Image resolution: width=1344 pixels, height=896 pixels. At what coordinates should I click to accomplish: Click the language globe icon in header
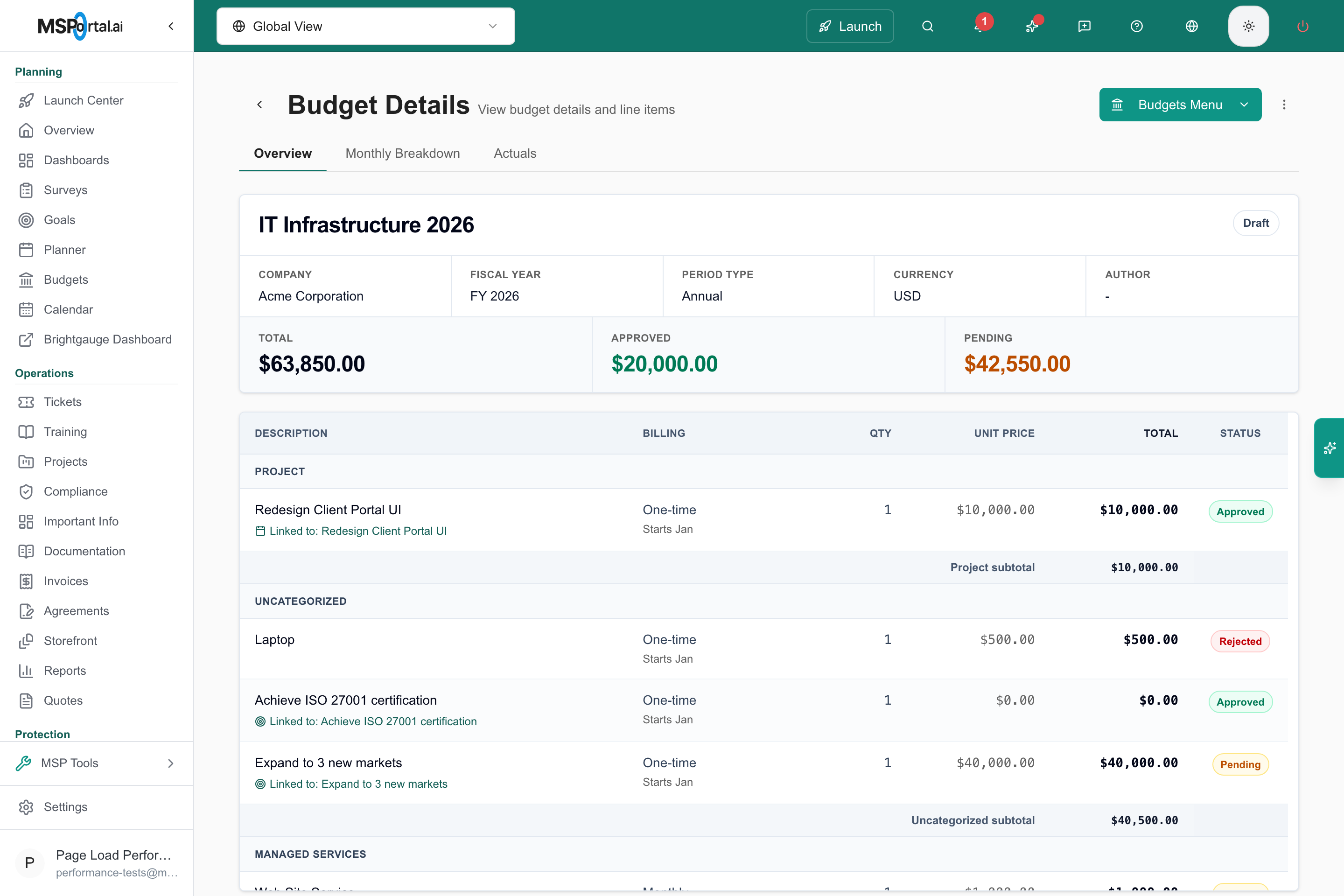click(x=1191, y=26)
